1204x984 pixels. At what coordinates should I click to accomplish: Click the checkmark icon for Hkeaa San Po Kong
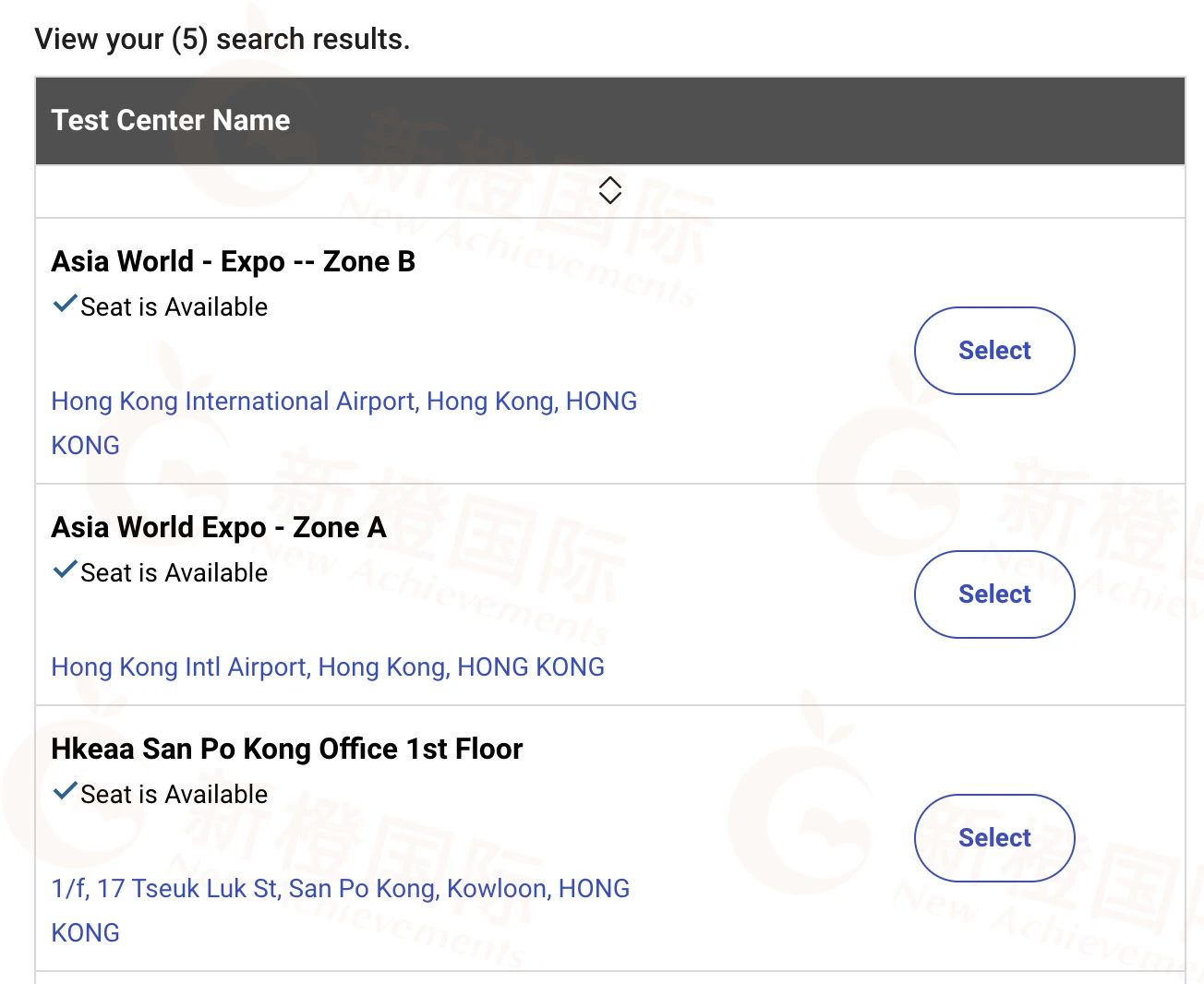pyautogui.click(x=65, y=791)
